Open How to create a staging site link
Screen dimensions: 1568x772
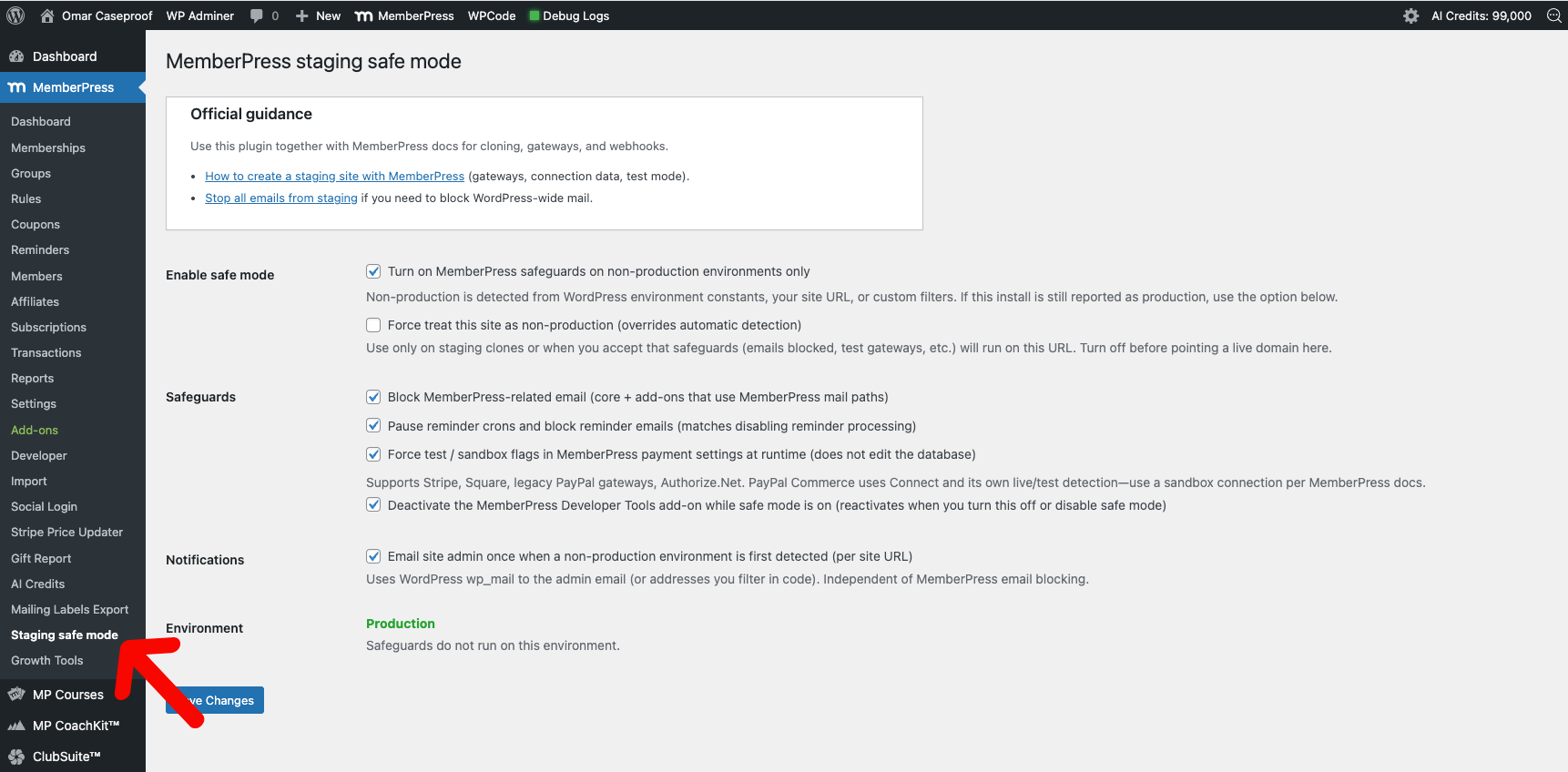(x=334, y=177)
